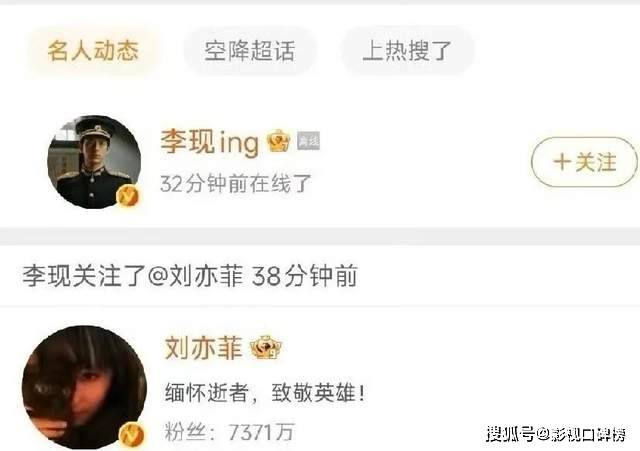Click the gold V badge on 刘亦菲's avatar
Viewport: 640px width, 451px height.
131,434
